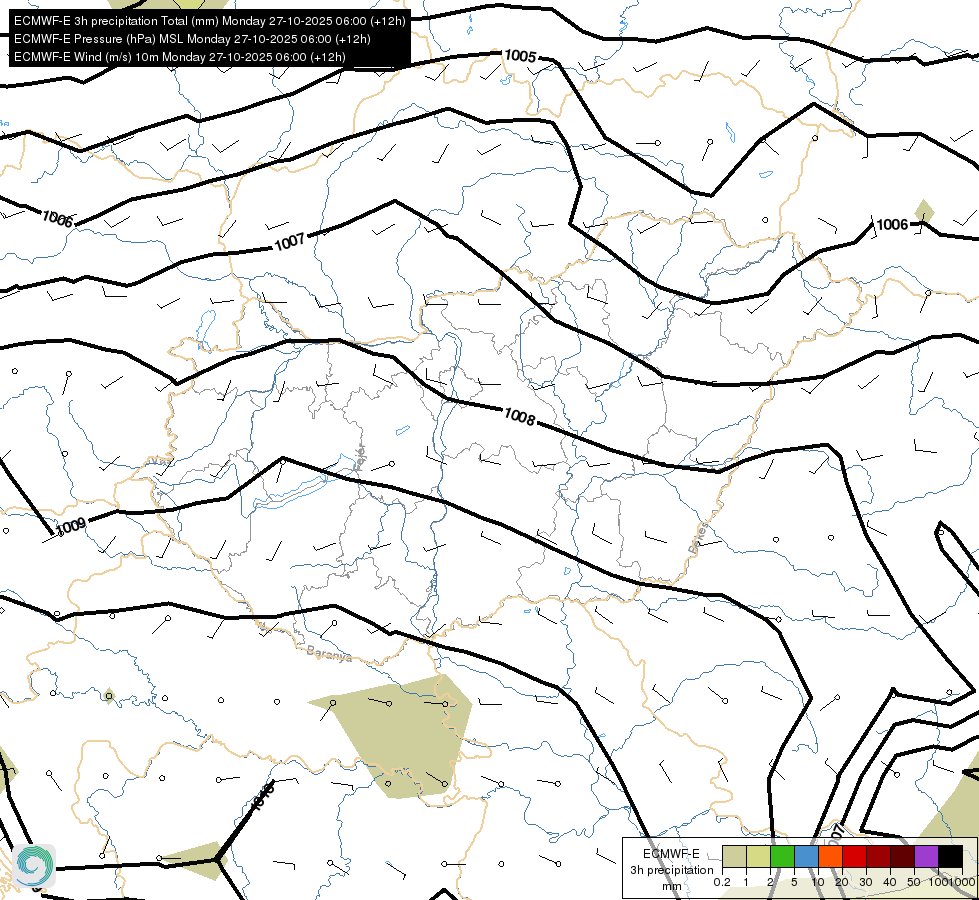Click the 1005 isobar label
Image resolution: width=979 pixels, height=900 pixels.
pos(520,56)
